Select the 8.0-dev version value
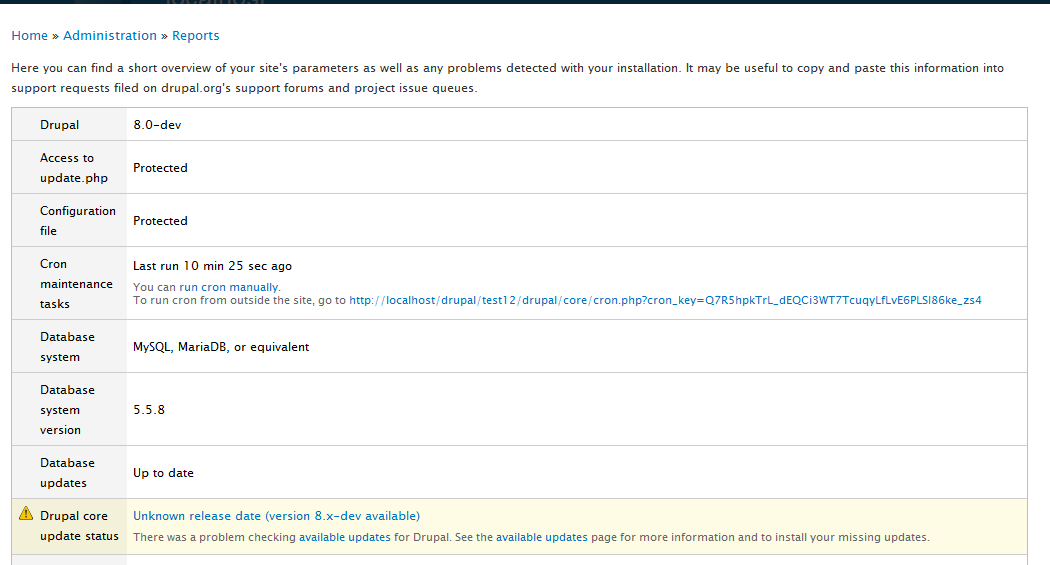The image size is (1050, 565). pos(157,125)
